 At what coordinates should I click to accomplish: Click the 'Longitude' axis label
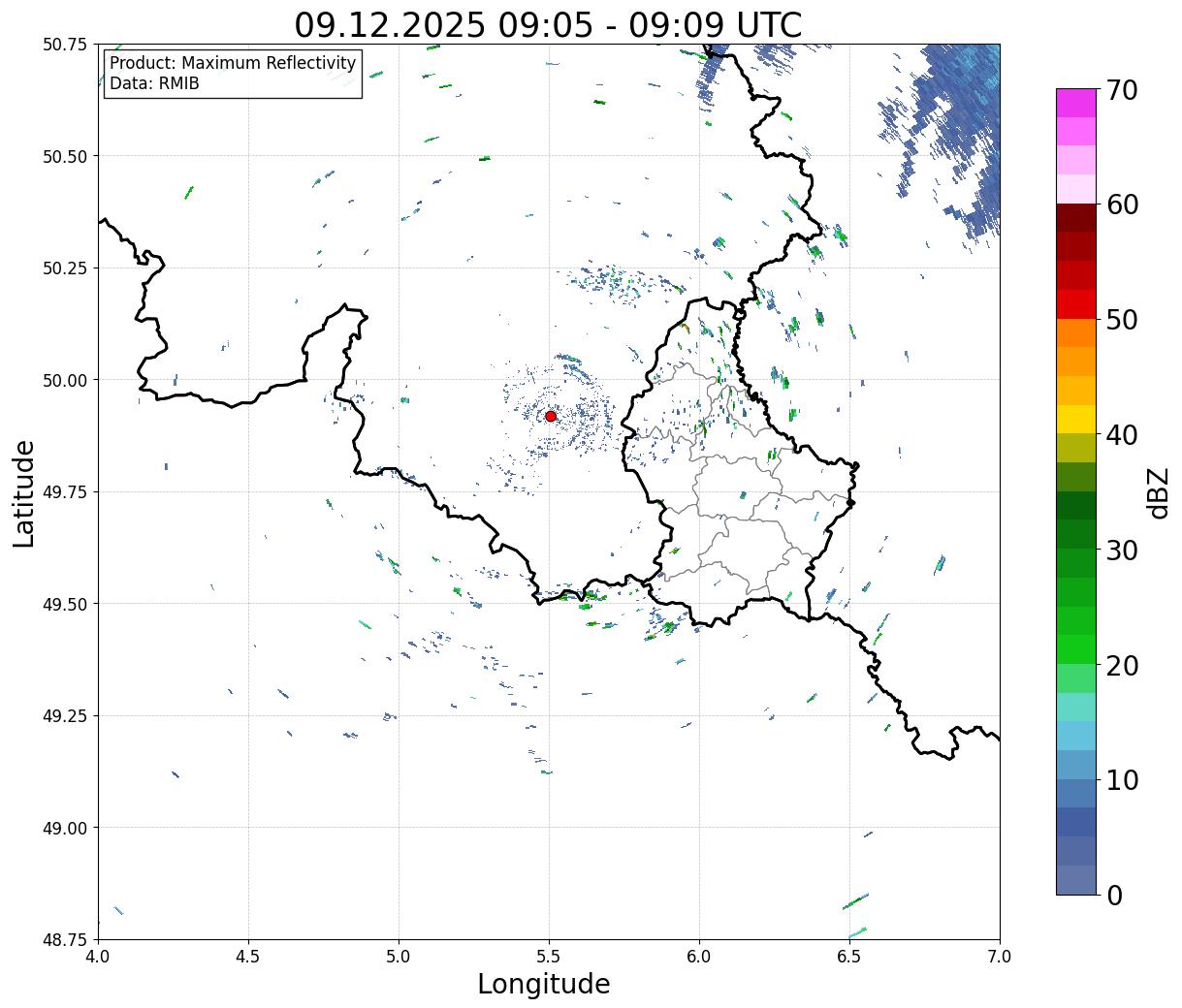[x=544, y=984]
